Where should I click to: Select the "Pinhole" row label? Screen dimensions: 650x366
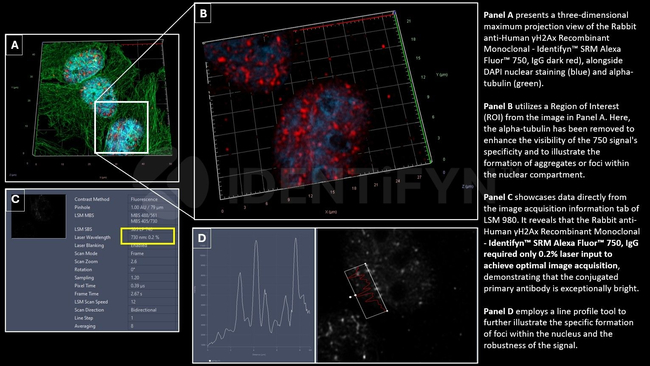coord(82,207)
